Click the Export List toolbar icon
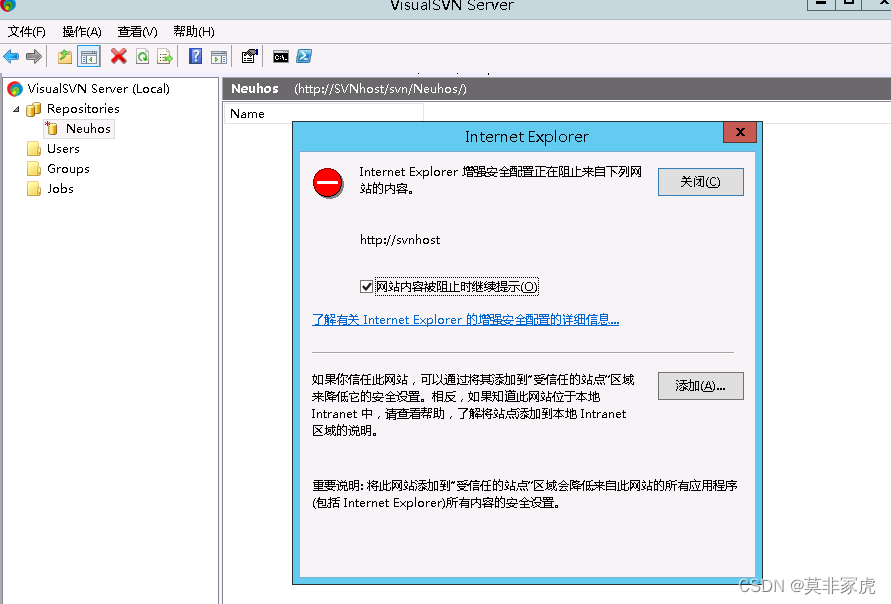 tap(163, 56)
